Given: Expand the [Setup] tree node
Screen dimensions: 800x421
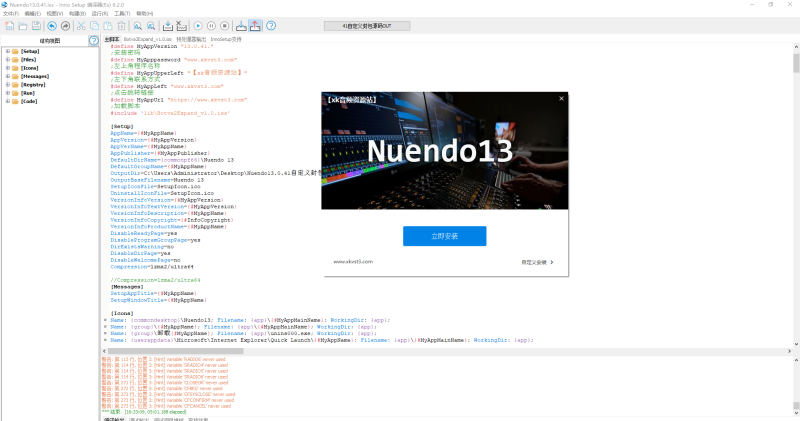Looking at the screenshot, I should pos(8,51).
